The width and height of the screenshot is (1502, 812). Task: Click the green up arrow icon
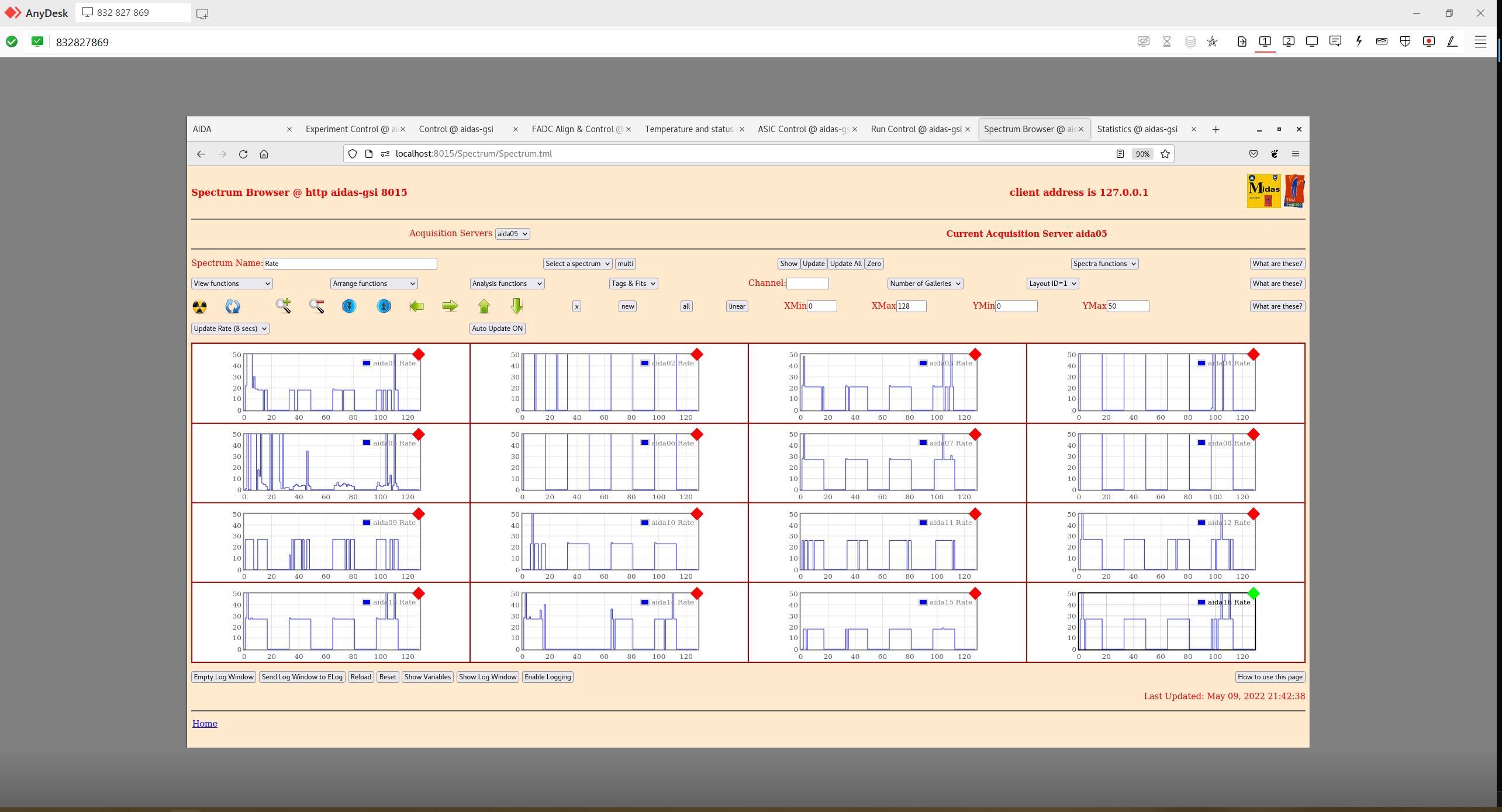[484, 306]
